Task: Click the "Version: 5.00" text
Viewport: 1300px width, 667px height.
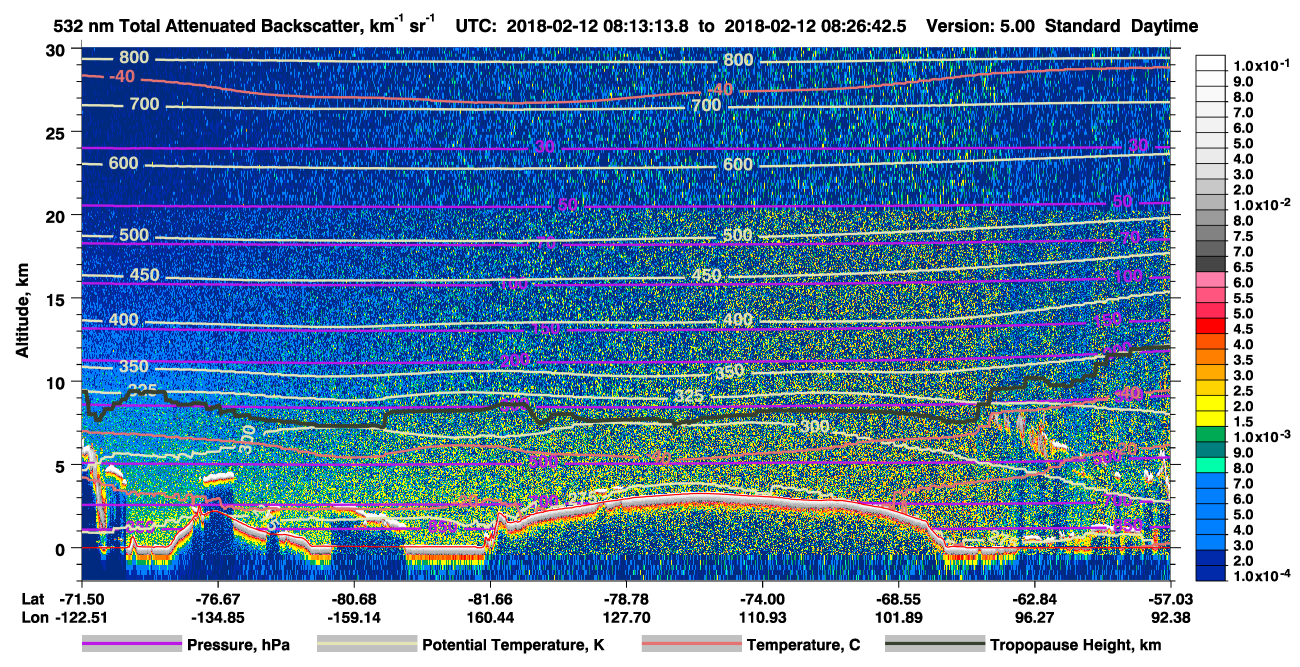Action: click(982, 26)
